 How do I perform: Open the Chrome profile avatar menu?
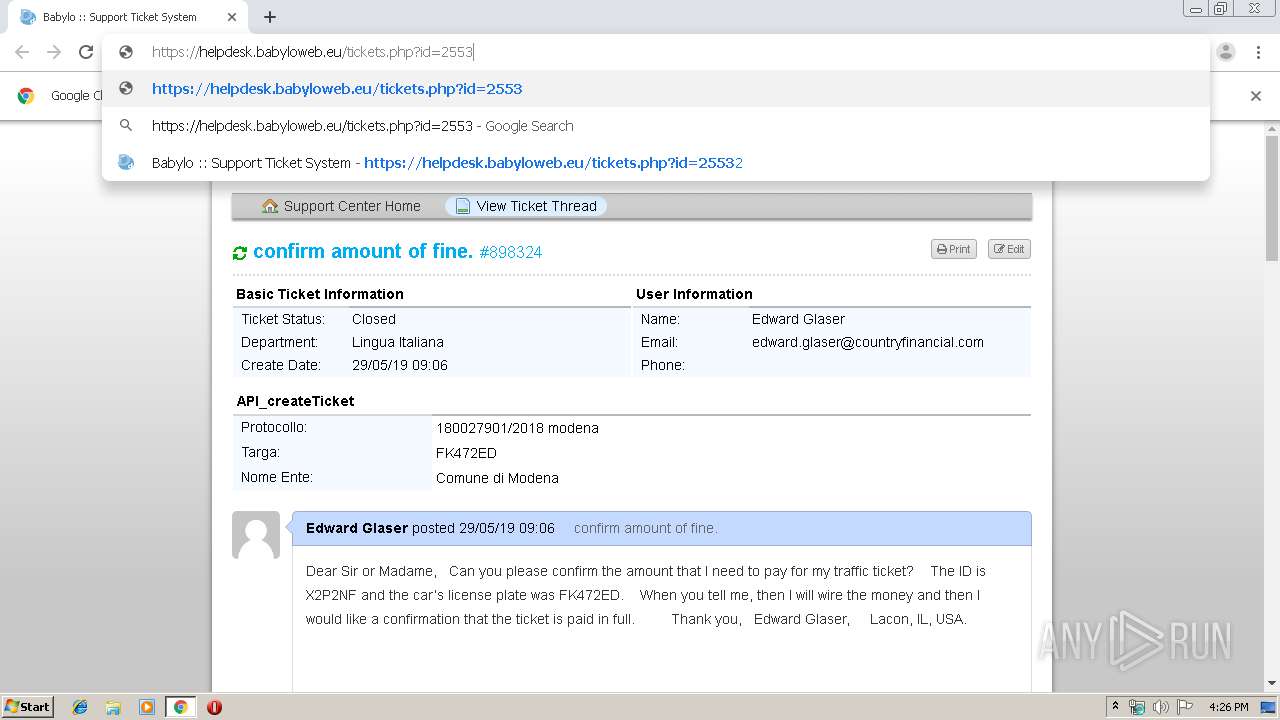point(1226,52)
